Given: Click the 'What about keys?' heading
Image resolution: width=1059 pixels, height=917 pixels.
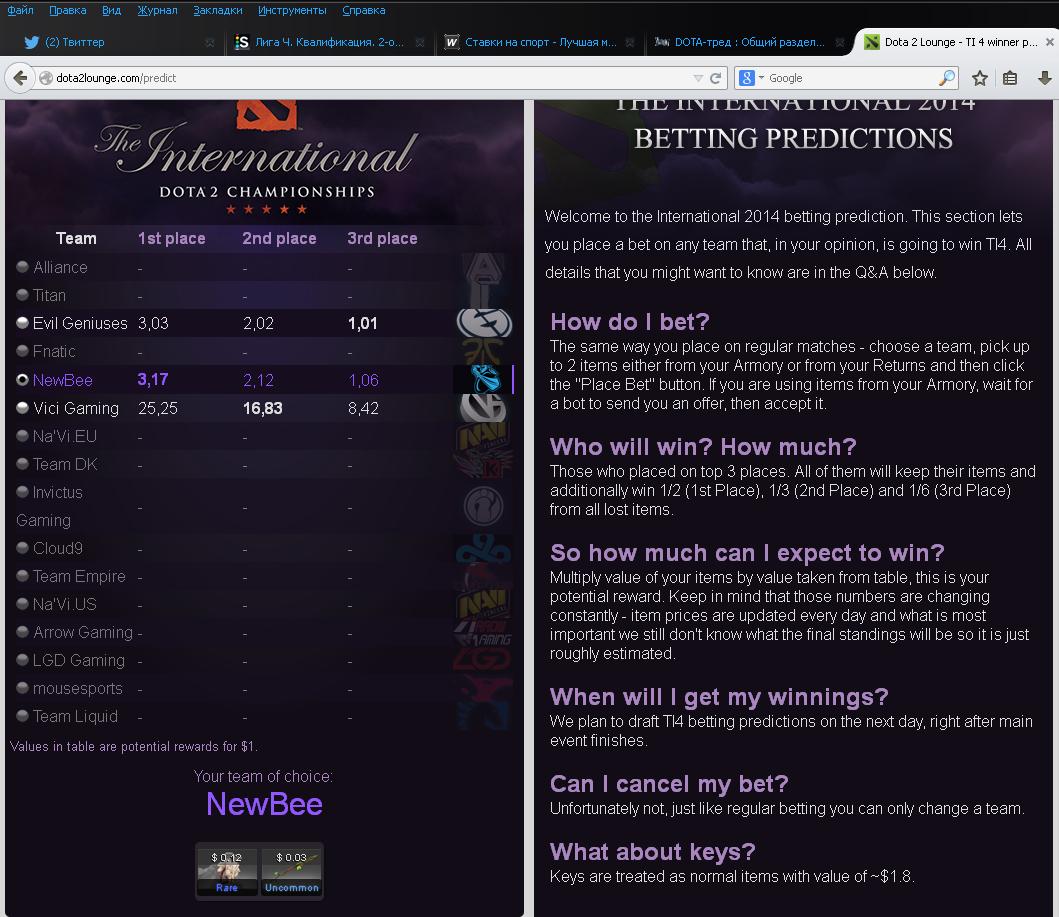Looking at the screenshot, I should coord(652,852).
